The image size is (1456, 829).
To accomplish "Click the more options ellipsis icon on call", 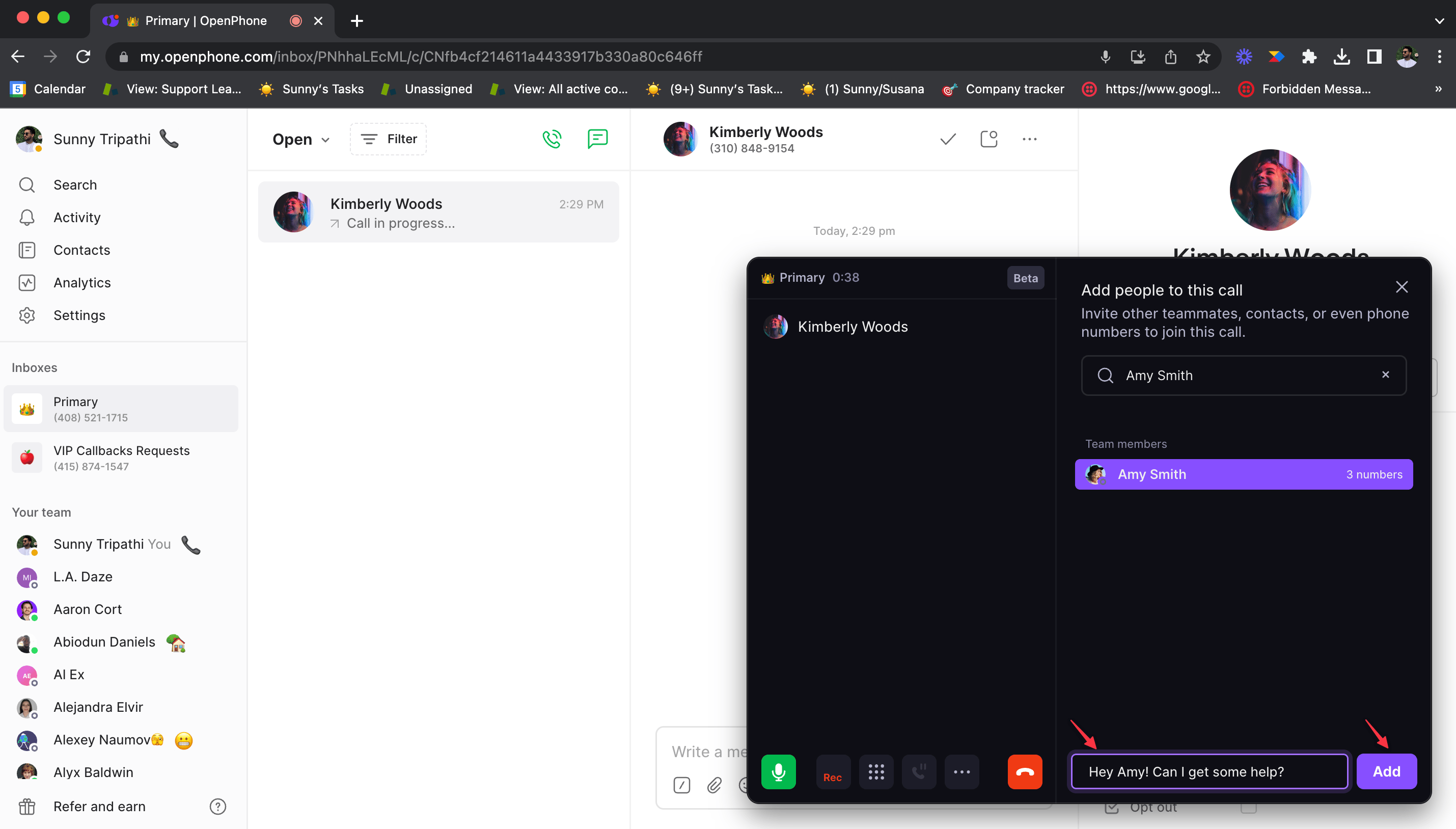I will point(961,771).
